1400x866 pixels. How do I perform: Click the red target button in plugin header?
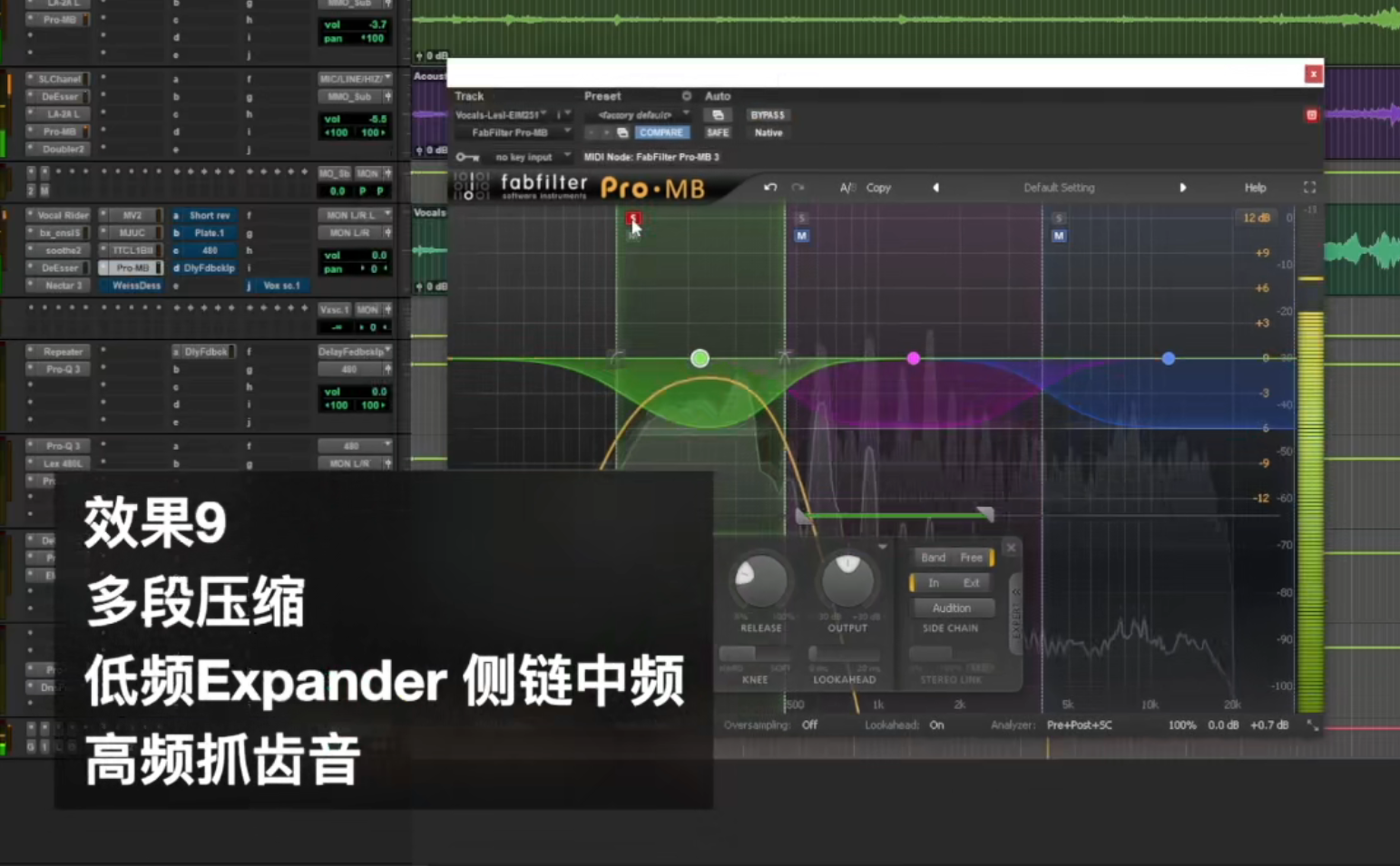coord(1311,115)
